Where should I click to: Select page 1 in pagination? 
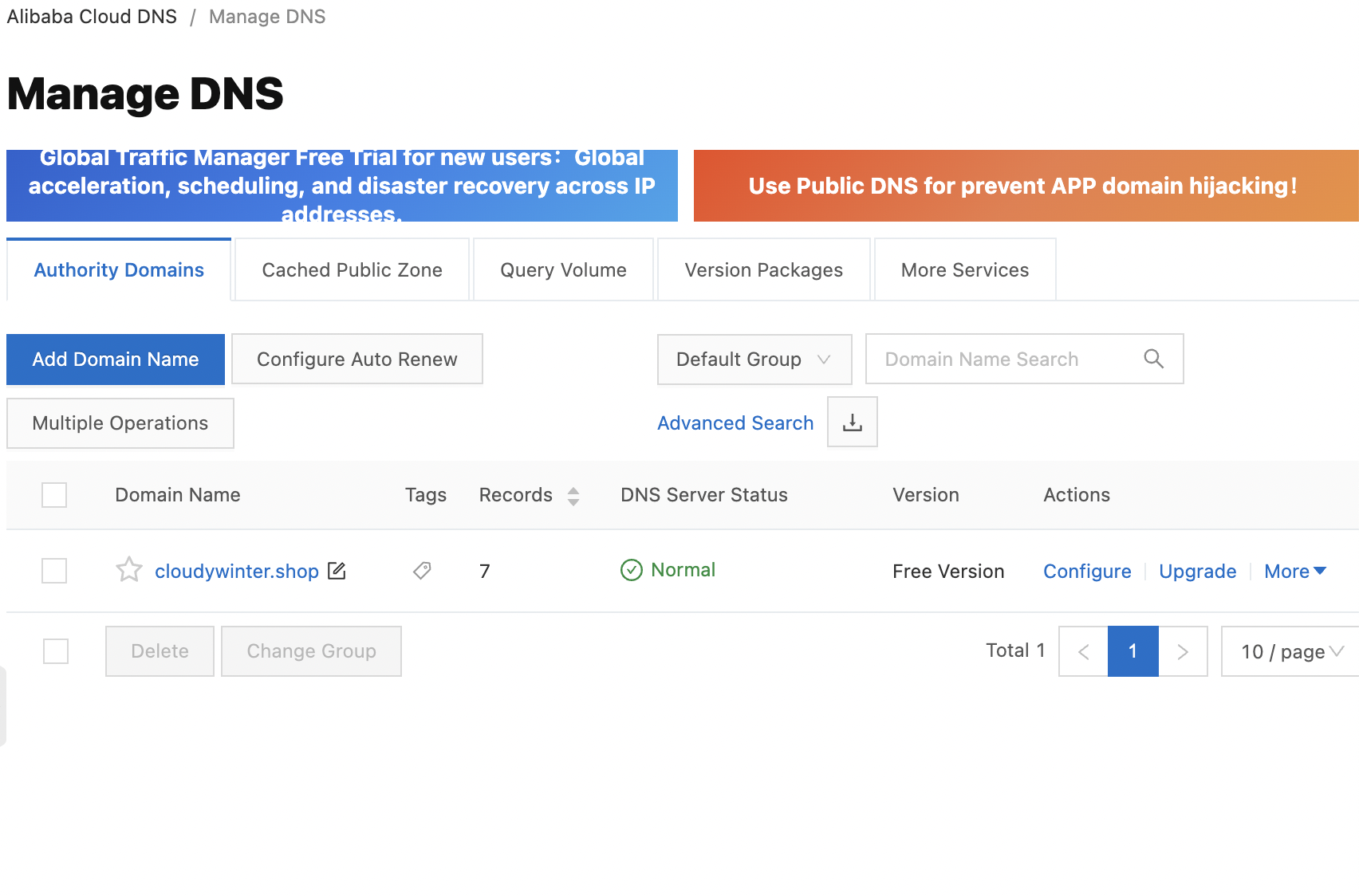pos(1133,651)
